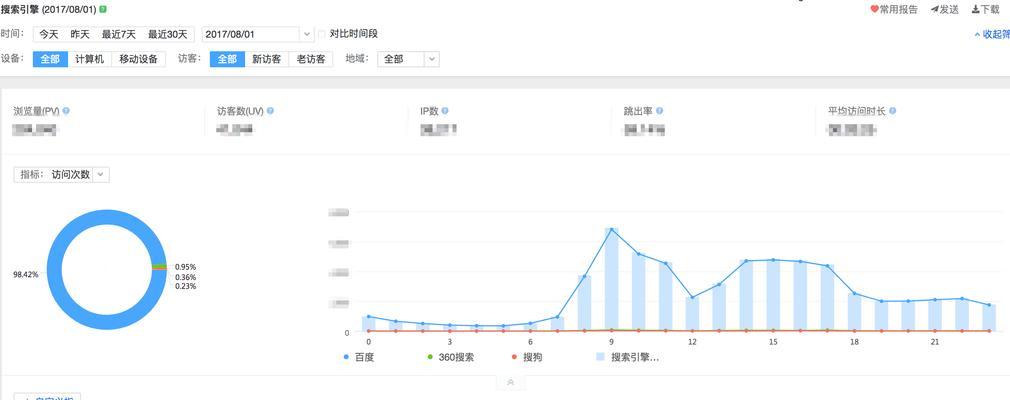Open help icon beside 平均访问时长
This screenshot has height=400, width=1010.
click(x=892, y=111)
